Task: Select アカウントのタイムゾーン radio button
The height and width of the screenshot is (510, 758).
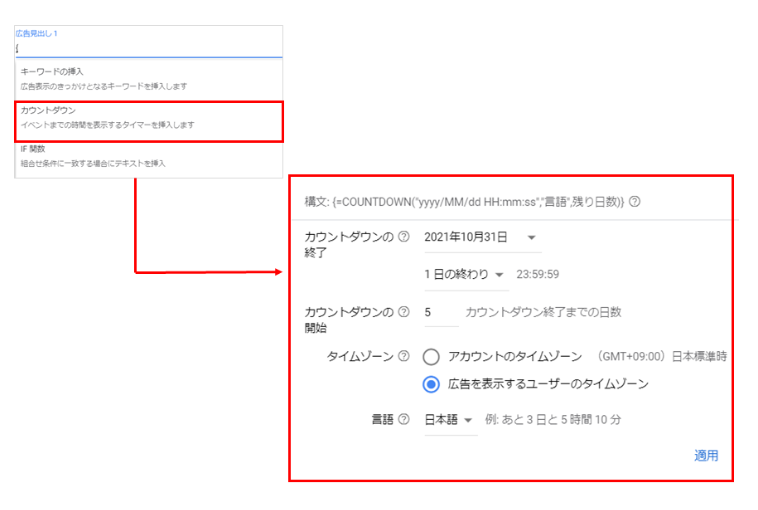Action: (x=431, y=356)
